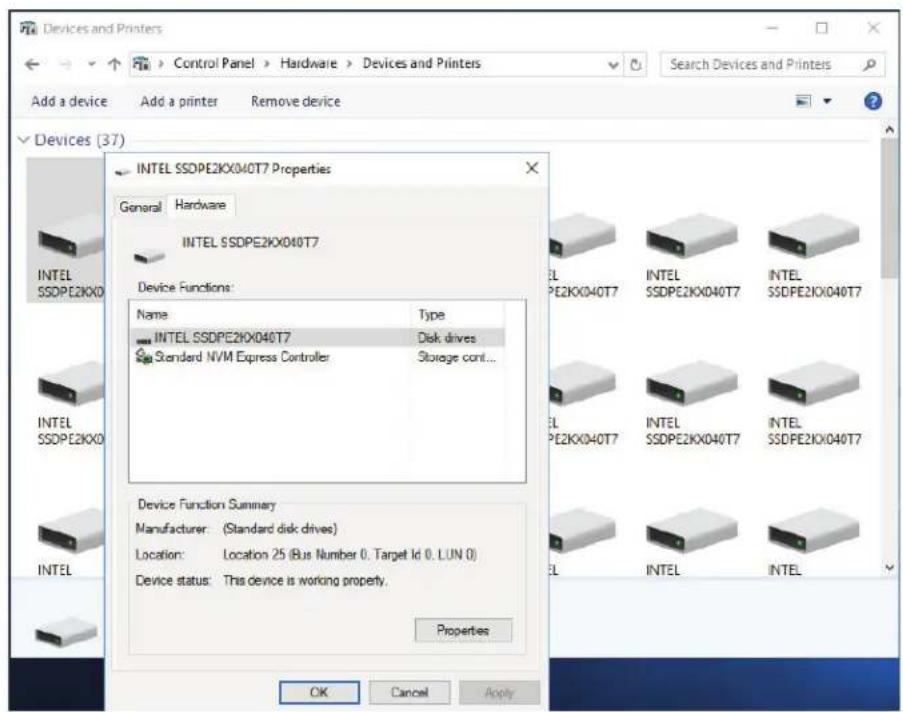Select second-row INTEL drive, far right
This screenshot has height=712, width=903.
(x=814, y=403)
